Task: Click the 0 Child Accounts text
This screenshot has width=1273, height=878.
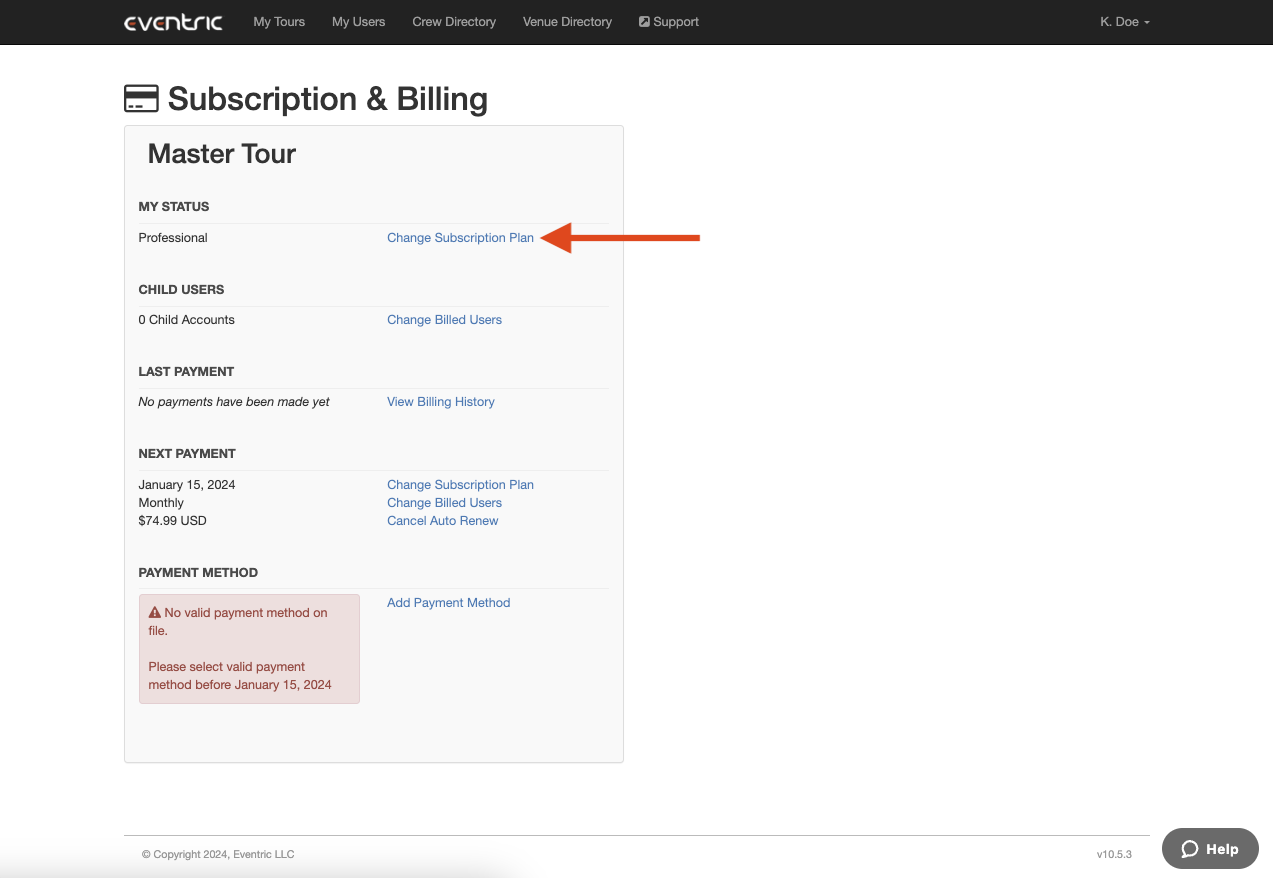Action: coord(187,320)
